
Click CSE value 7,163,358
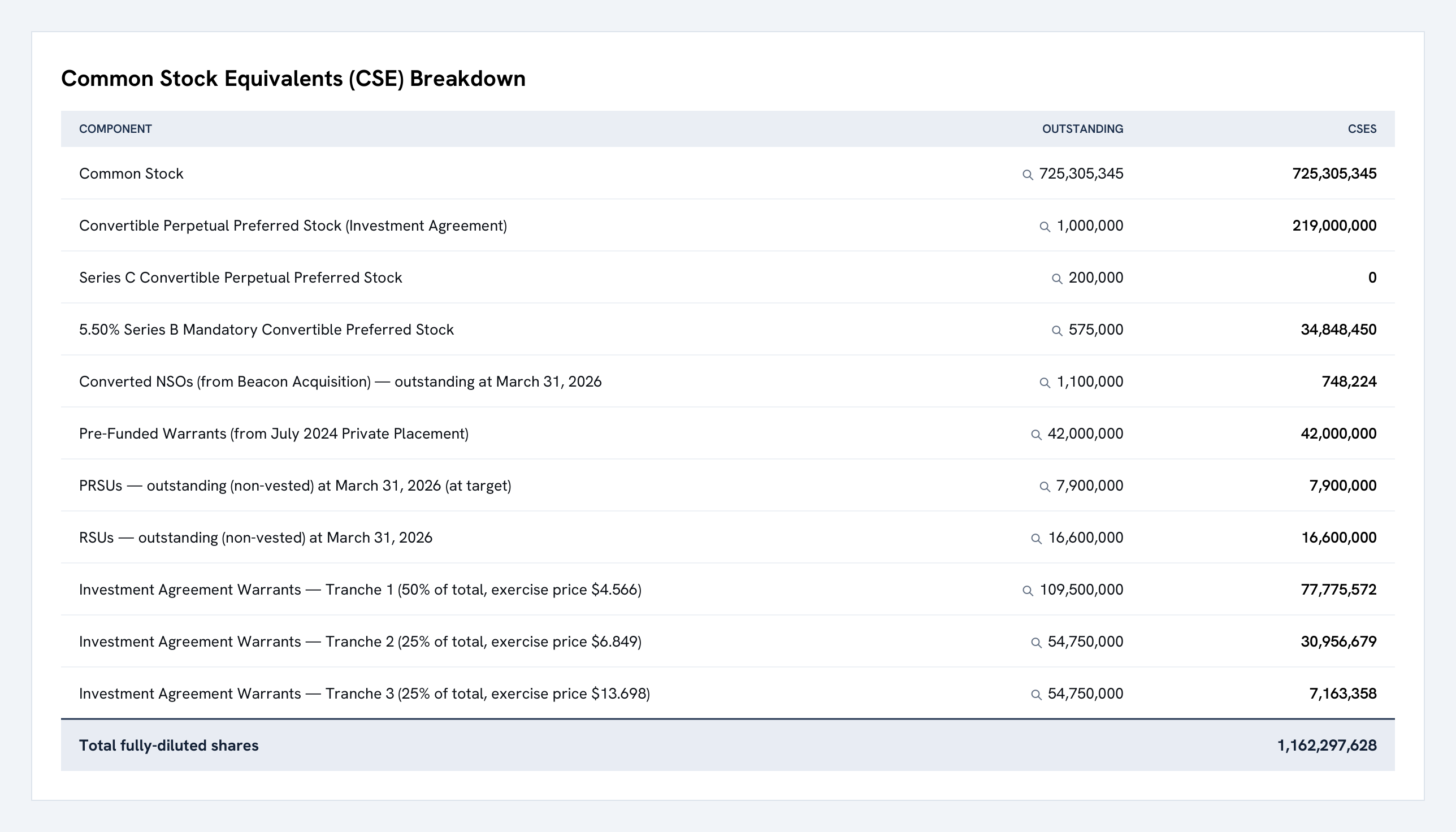(1343, 694)
